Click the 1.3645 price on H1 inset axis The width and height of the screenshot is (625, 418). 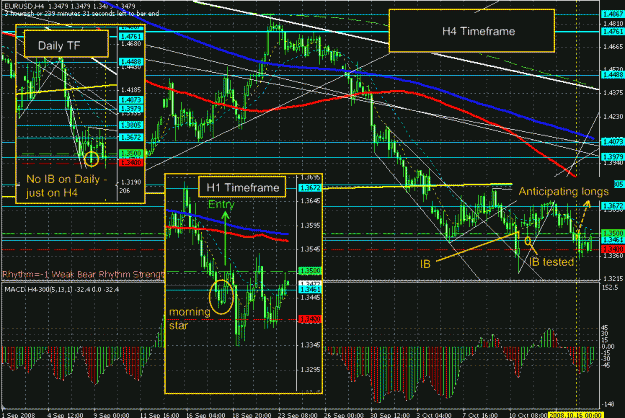[x=311, y=201]
